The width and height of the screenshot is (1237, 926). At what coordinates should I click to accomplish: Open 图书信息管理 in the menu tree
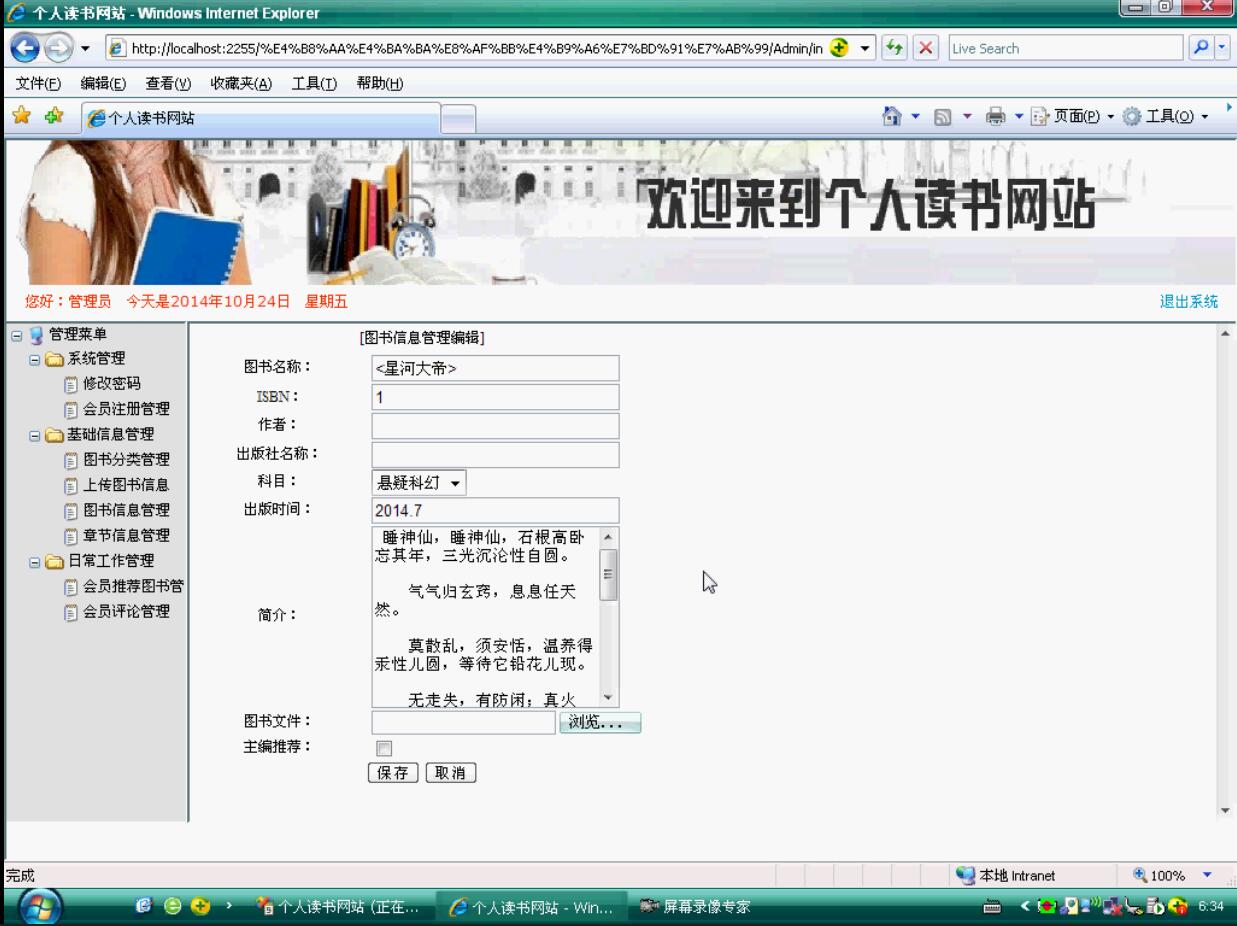125,510
